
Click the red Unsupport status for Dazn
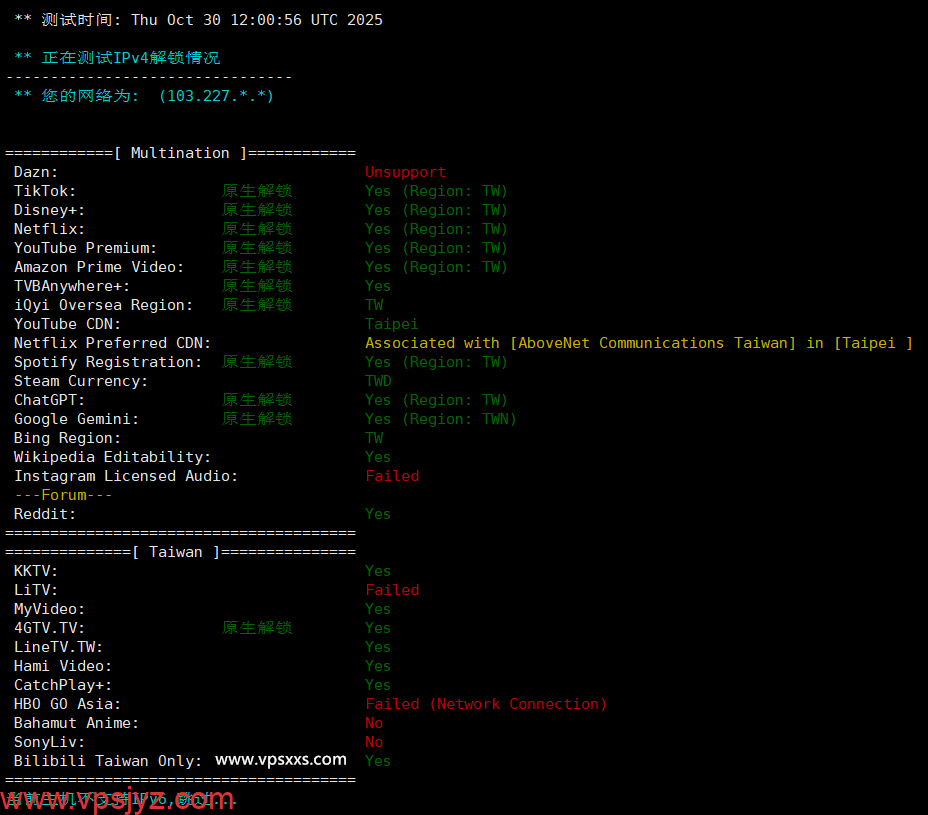405,172
